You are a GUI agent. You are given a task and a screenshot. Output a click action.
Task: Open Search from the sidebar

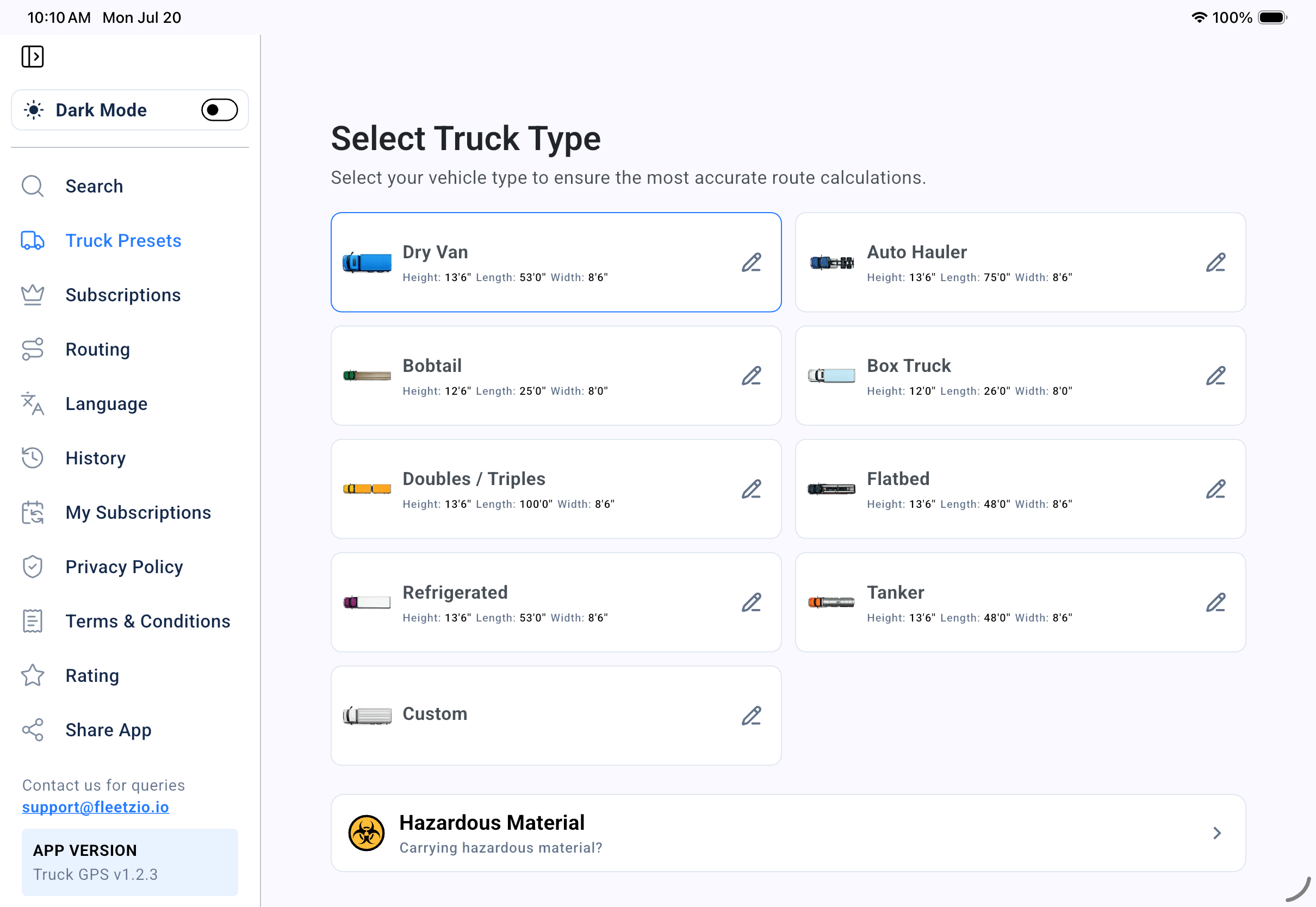(129, 186)
